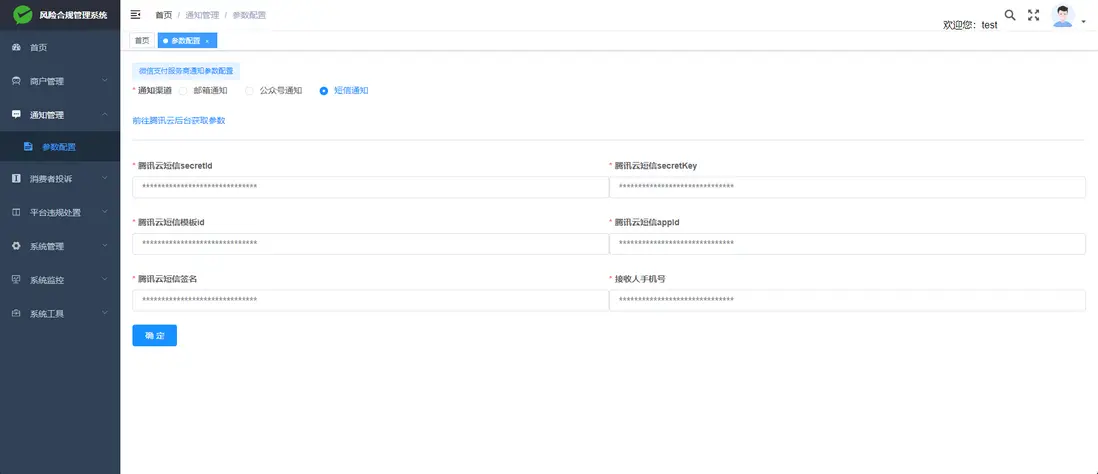Click 通知管理 in the breadcrumb
1098x474 pixels.
tap(202, 15)
